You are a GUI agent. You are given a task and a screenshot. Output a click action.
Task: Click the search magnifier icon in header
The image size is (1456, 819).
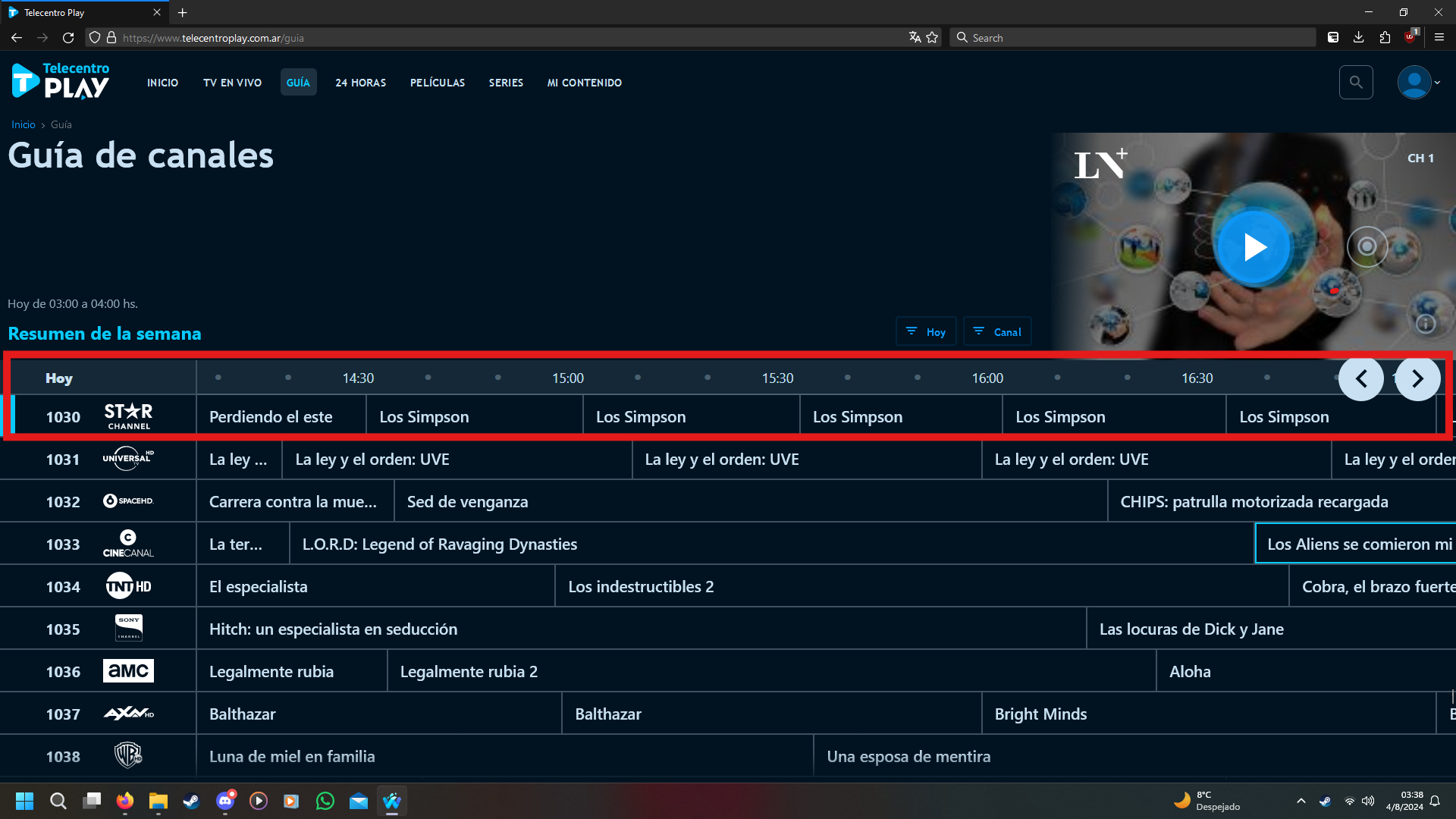coord(1356,83)
